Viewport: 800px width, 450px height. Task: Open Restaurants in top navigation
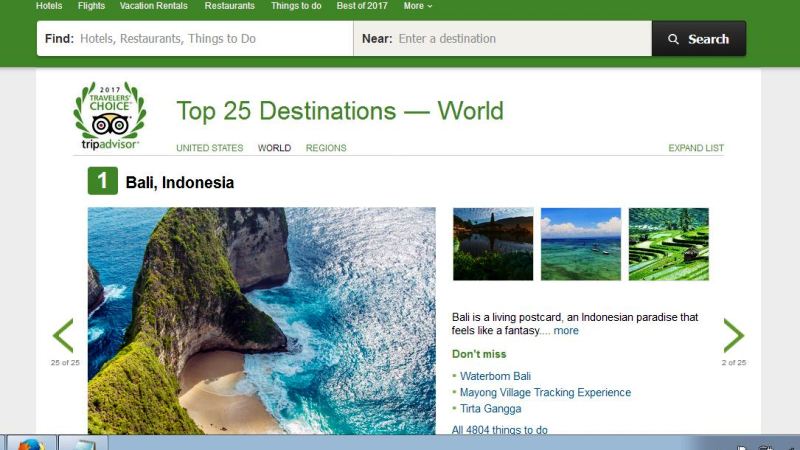[230, 6]
